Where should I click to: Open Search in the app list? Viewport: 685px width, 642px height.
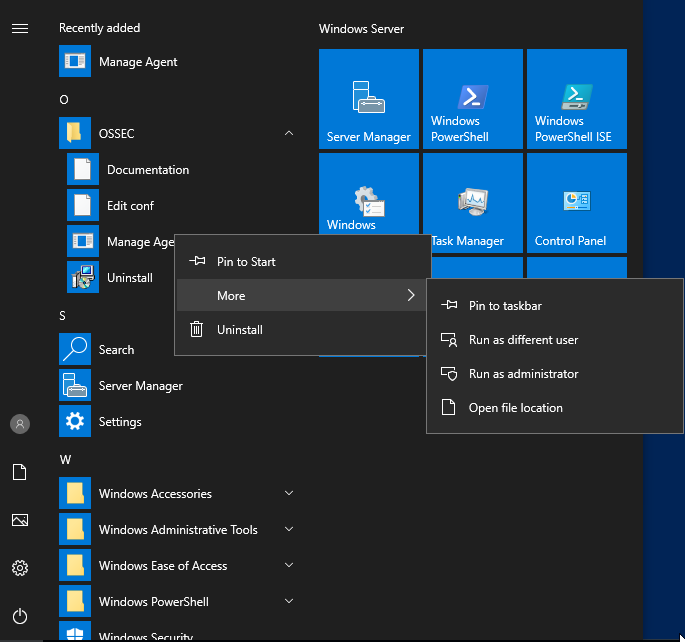pyautogui.click(x=116, y=350)
